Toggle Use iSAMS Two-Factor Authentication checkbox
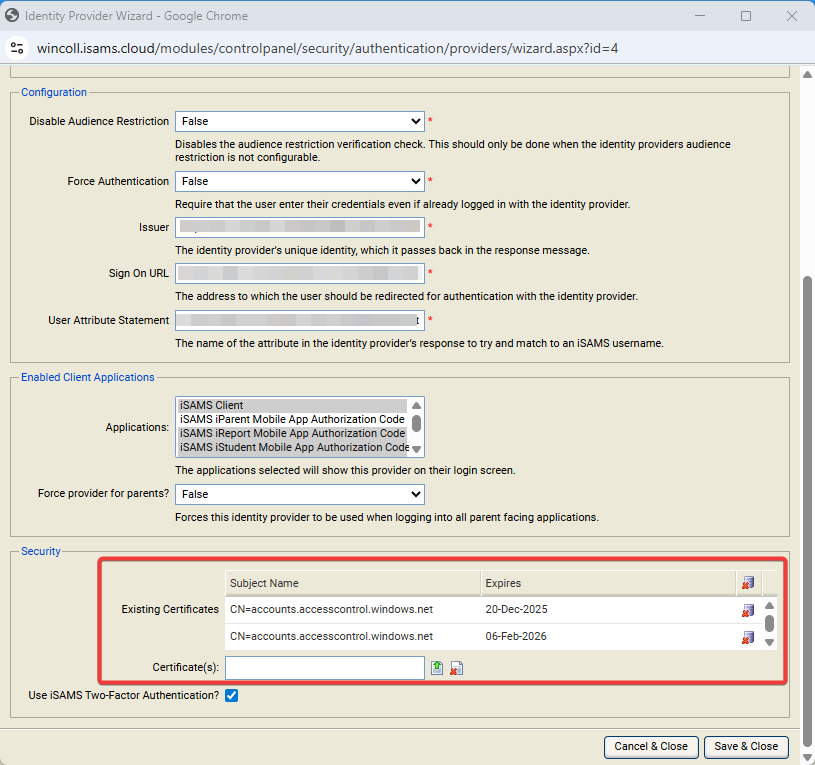This screenshot has width=815, height=765. (x=232, y=695)
